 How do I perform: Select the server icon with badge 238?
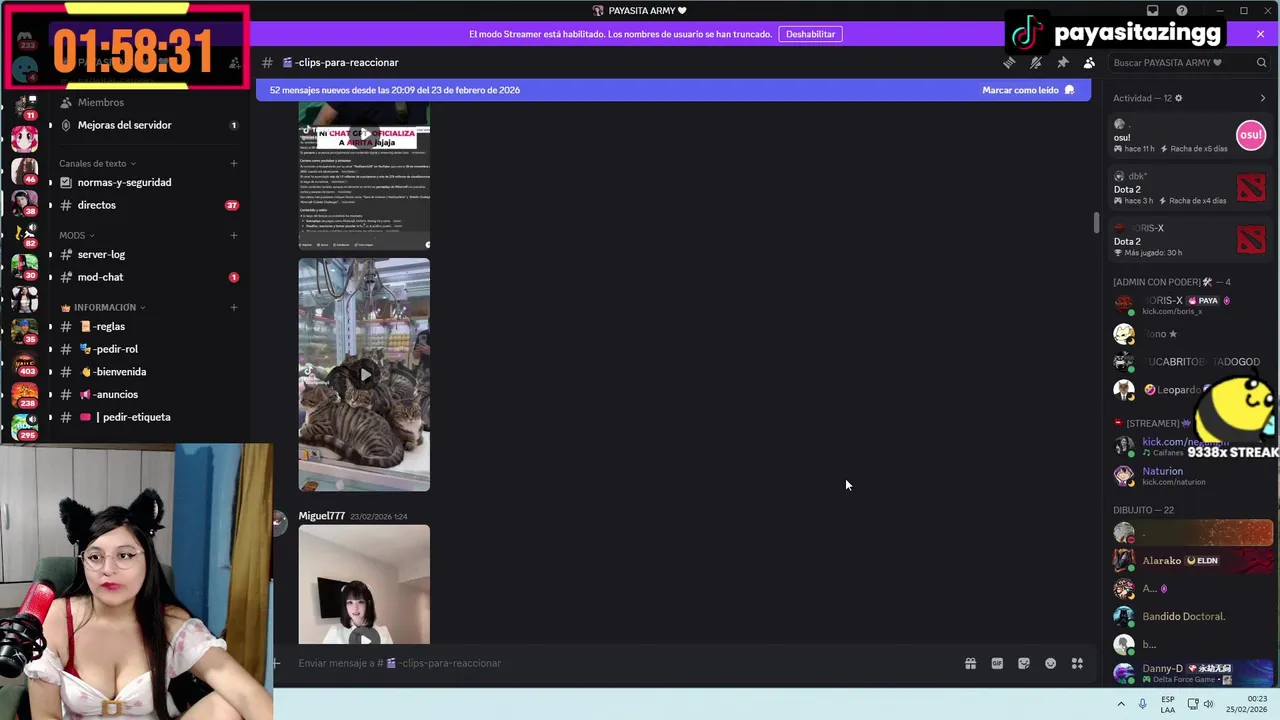click(x=24, y=394)
